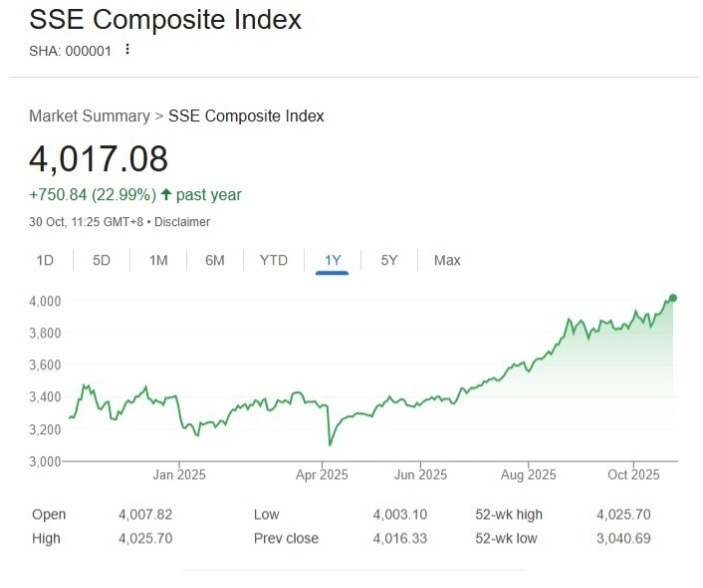The image size is (703, 588).
Task: Click the Prev close value 4,016.33
Action: [x=401, y=538]
